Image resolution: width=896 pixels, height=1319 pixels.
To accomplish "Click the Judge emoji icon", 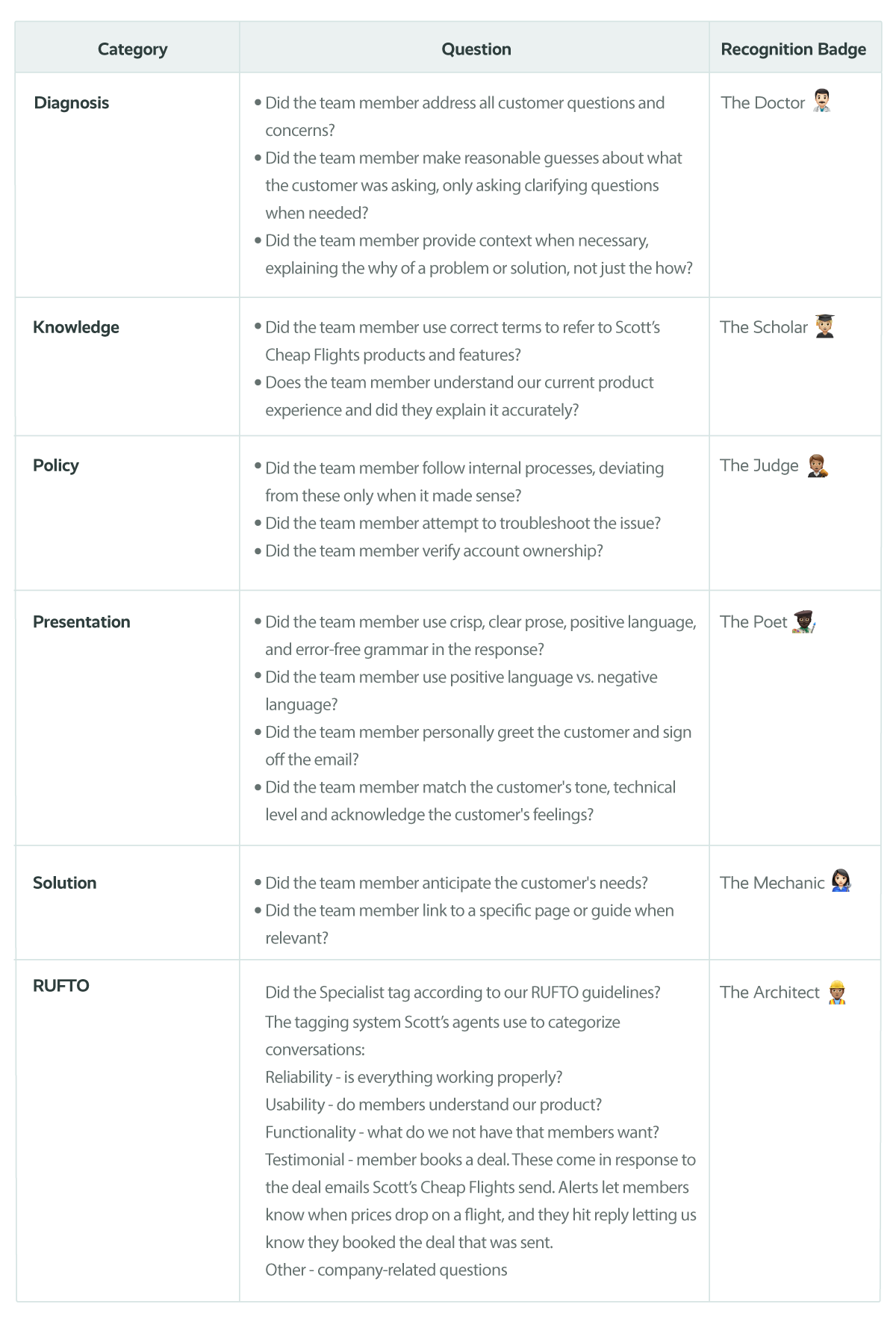I will pyautogui.click(x=817, y=465).
